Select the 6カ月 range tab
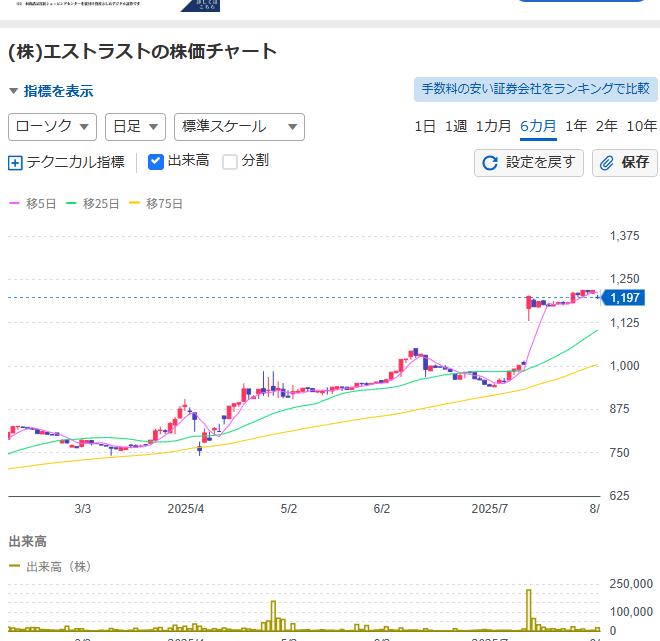 click(538, 126)
